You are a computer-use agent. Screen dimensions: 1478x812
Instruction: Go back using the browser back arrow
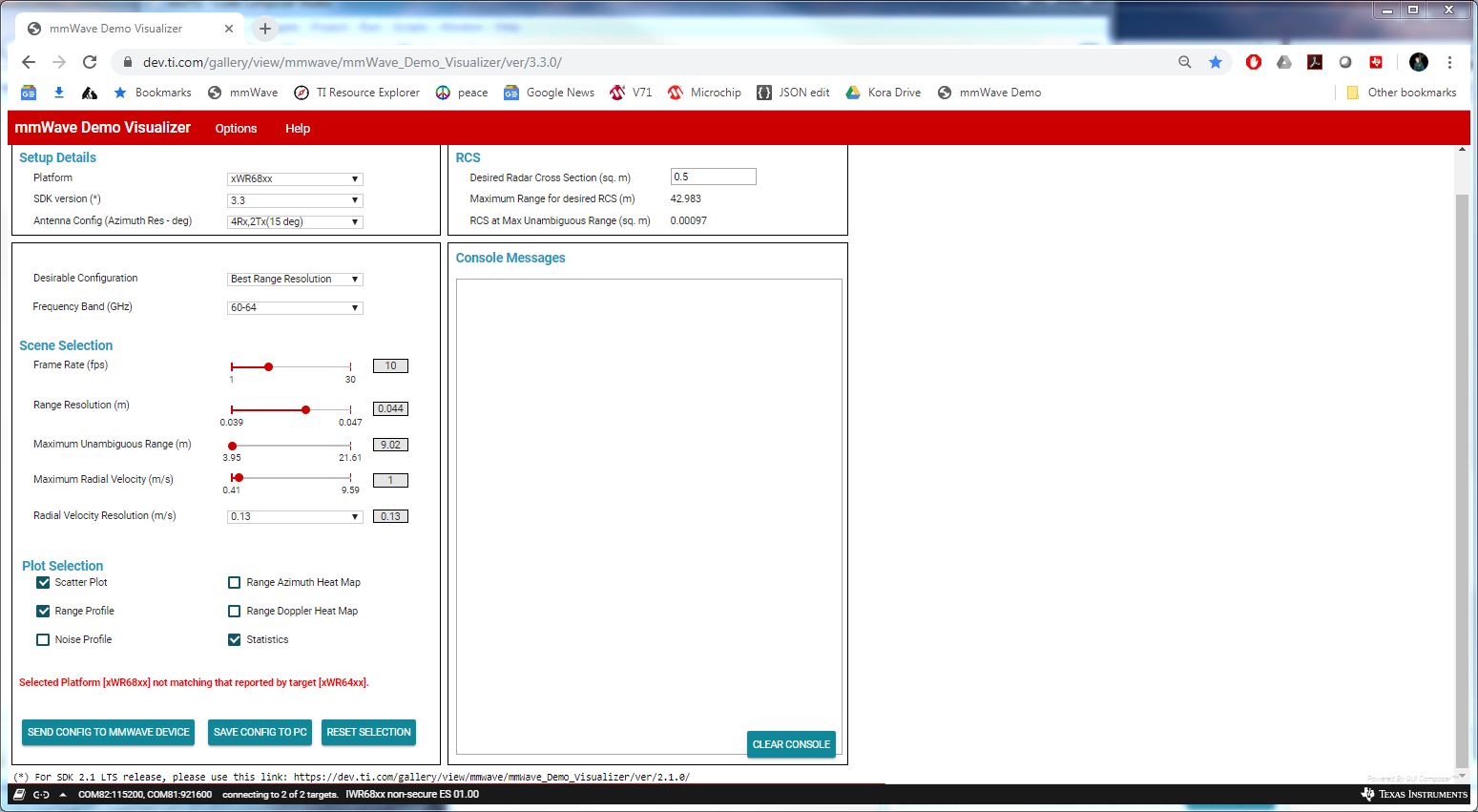click(x=29, y=62)
